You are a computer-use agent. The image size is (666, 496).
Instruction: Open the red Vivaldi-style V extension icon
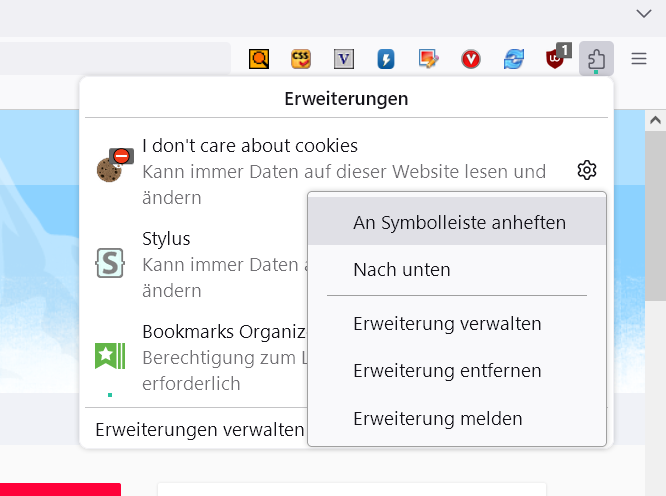(x=471, y=59)
